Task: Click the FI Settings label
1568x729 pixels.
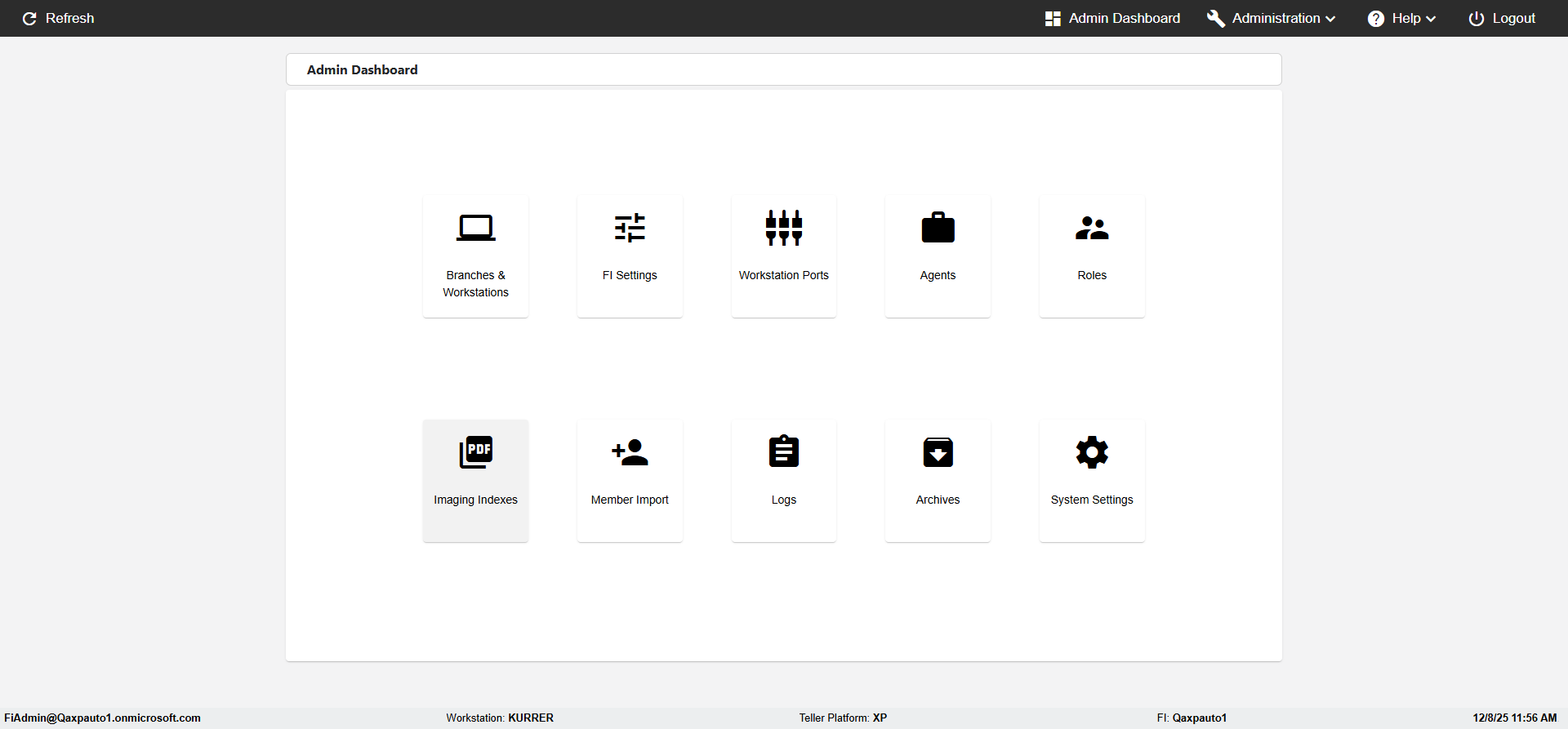Action: tap(630, 275)
